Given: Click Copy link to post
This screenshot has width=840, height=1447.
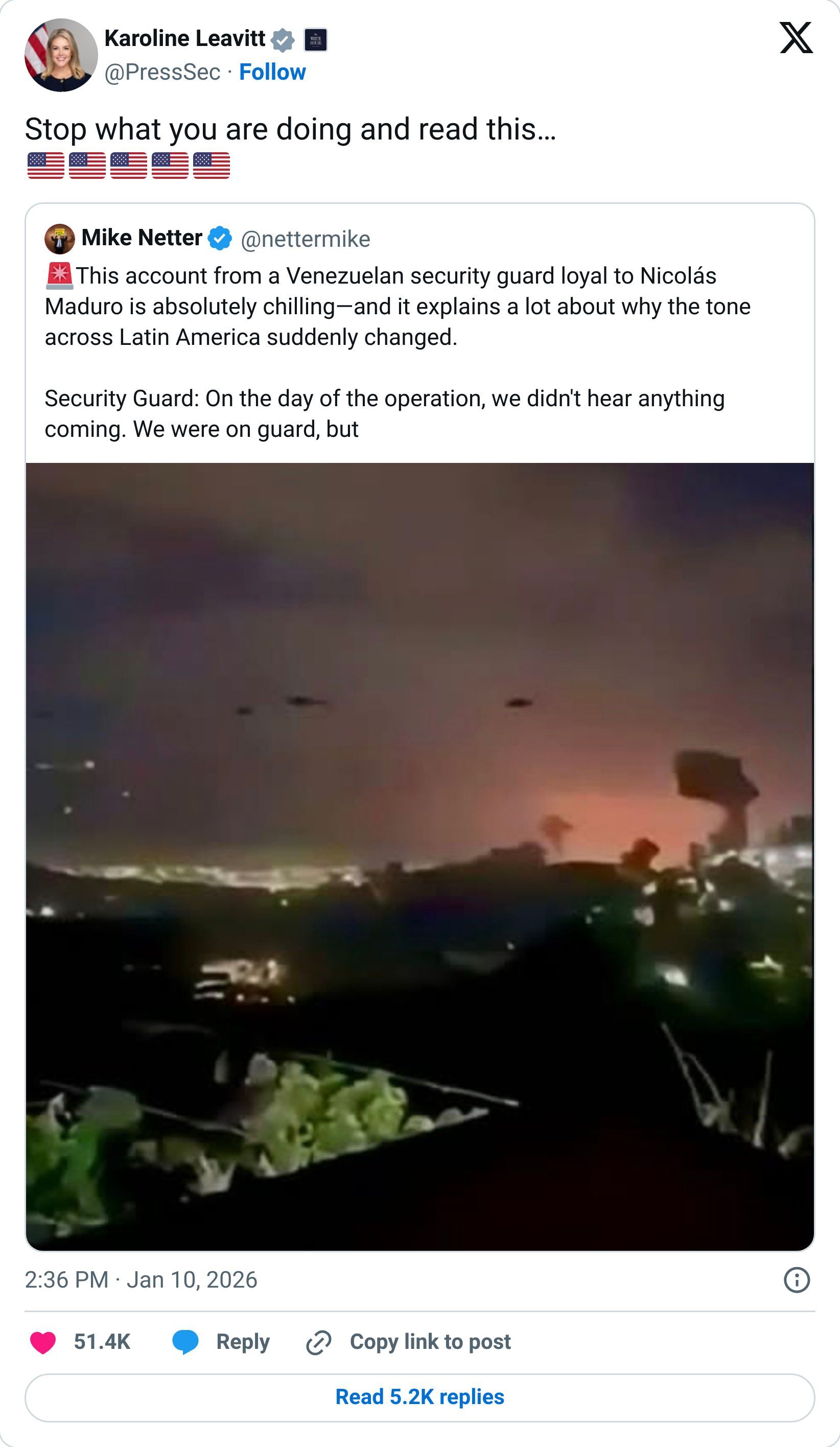Looking at the screenshot, I should tap(430, 1342).
